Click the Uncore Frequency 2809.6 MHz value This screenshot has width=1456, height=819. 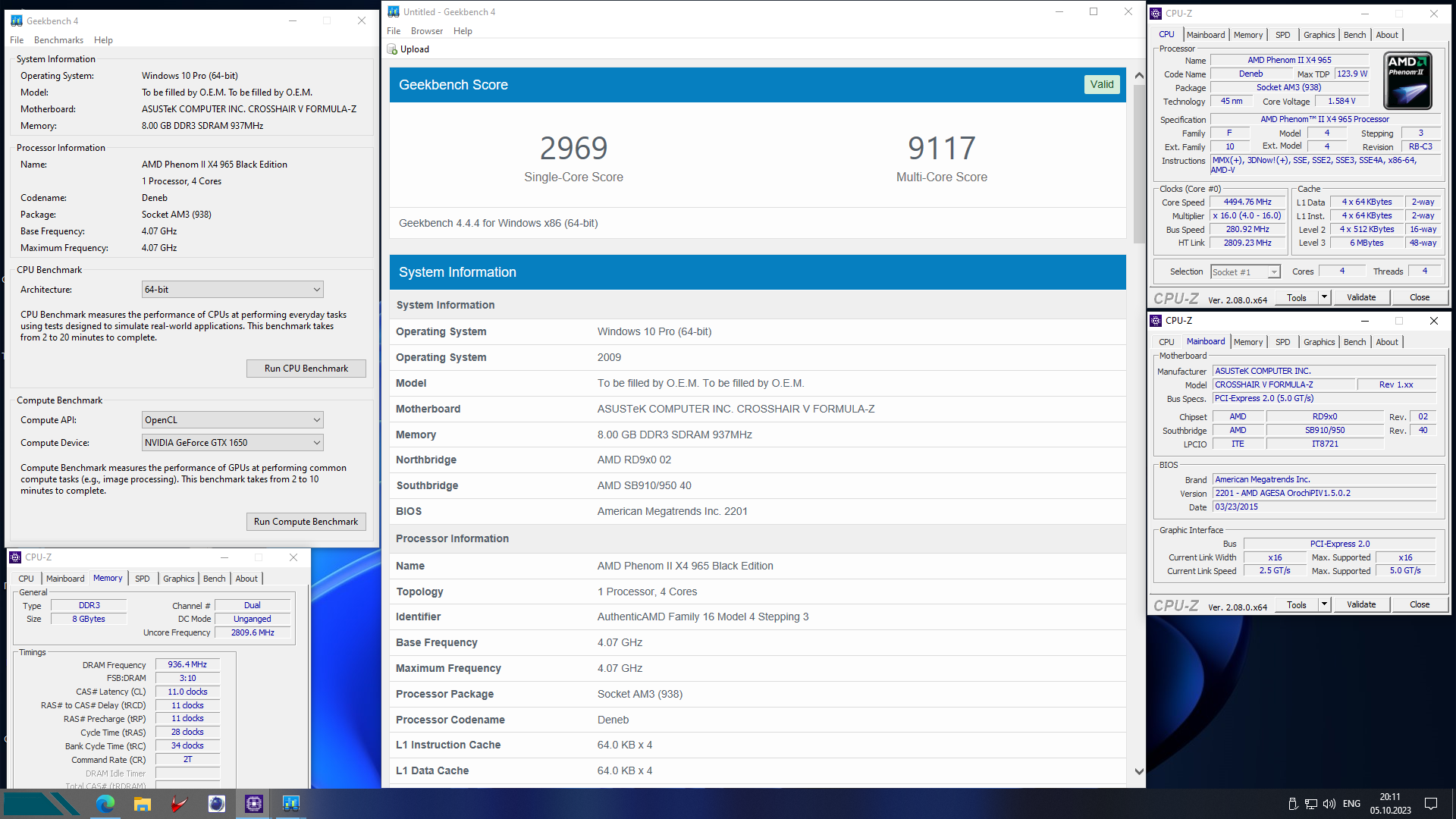pos(253,633)
